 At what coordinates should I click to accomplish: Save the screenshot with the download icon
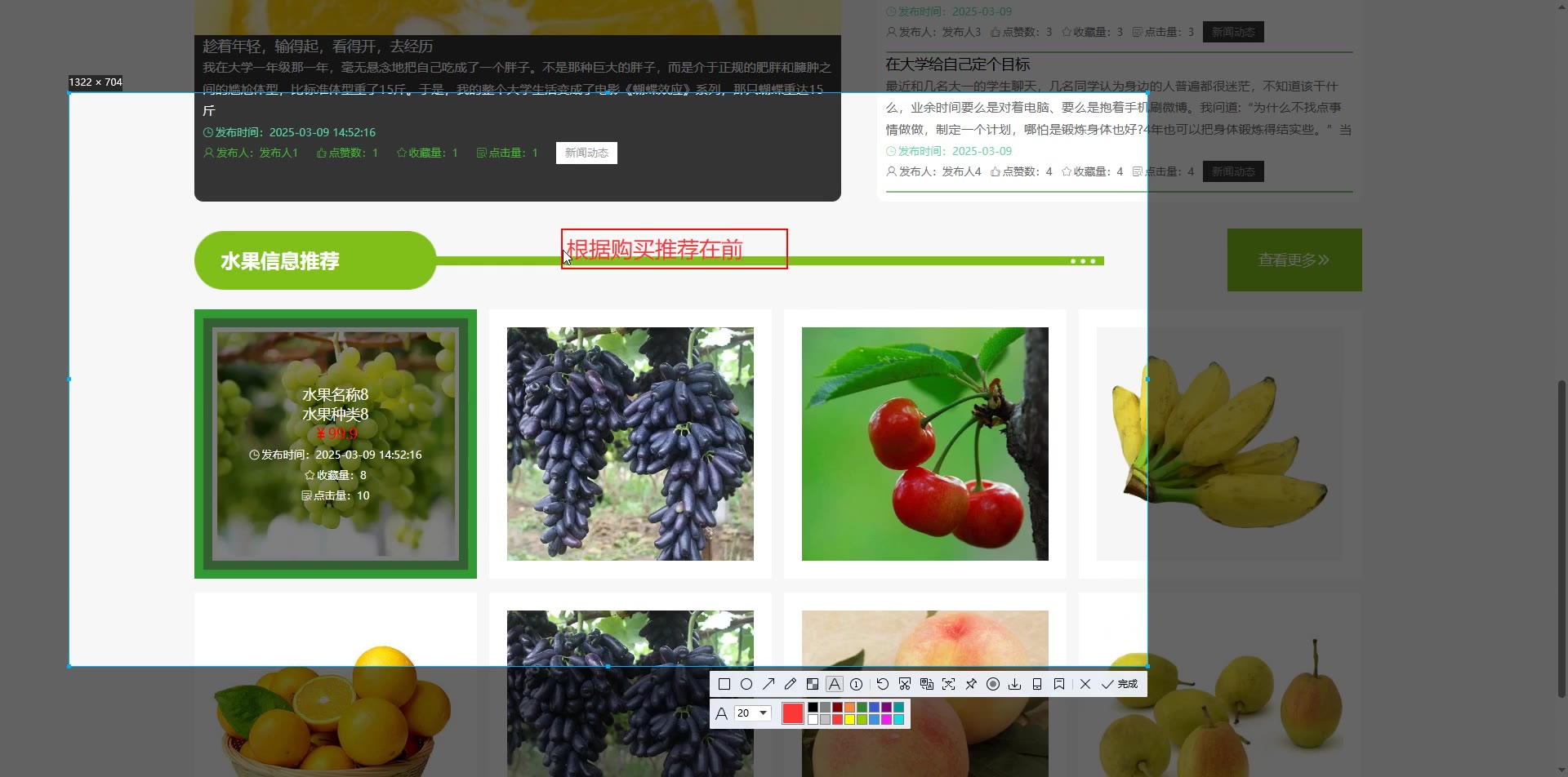pyautogui.click(x=1015, y=684)
